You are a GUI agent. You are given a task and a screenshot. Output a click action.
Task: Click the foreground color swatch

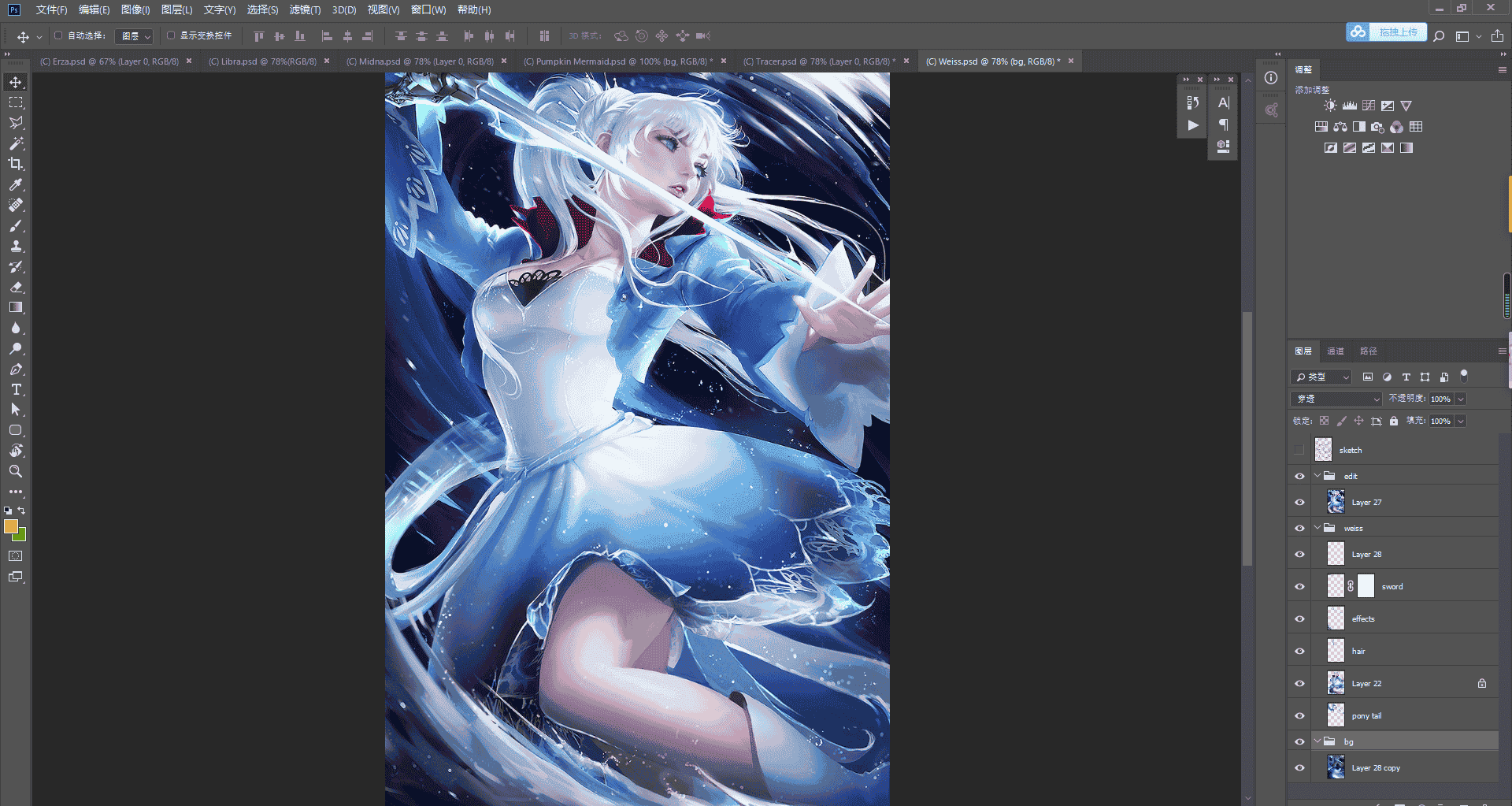tap(10, 526)
